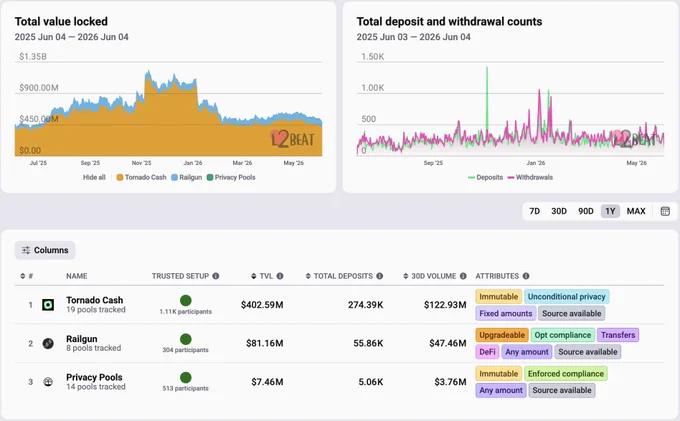Select the MAX time range
Viewport: 680px width, 421px height.
coord(636,211)
